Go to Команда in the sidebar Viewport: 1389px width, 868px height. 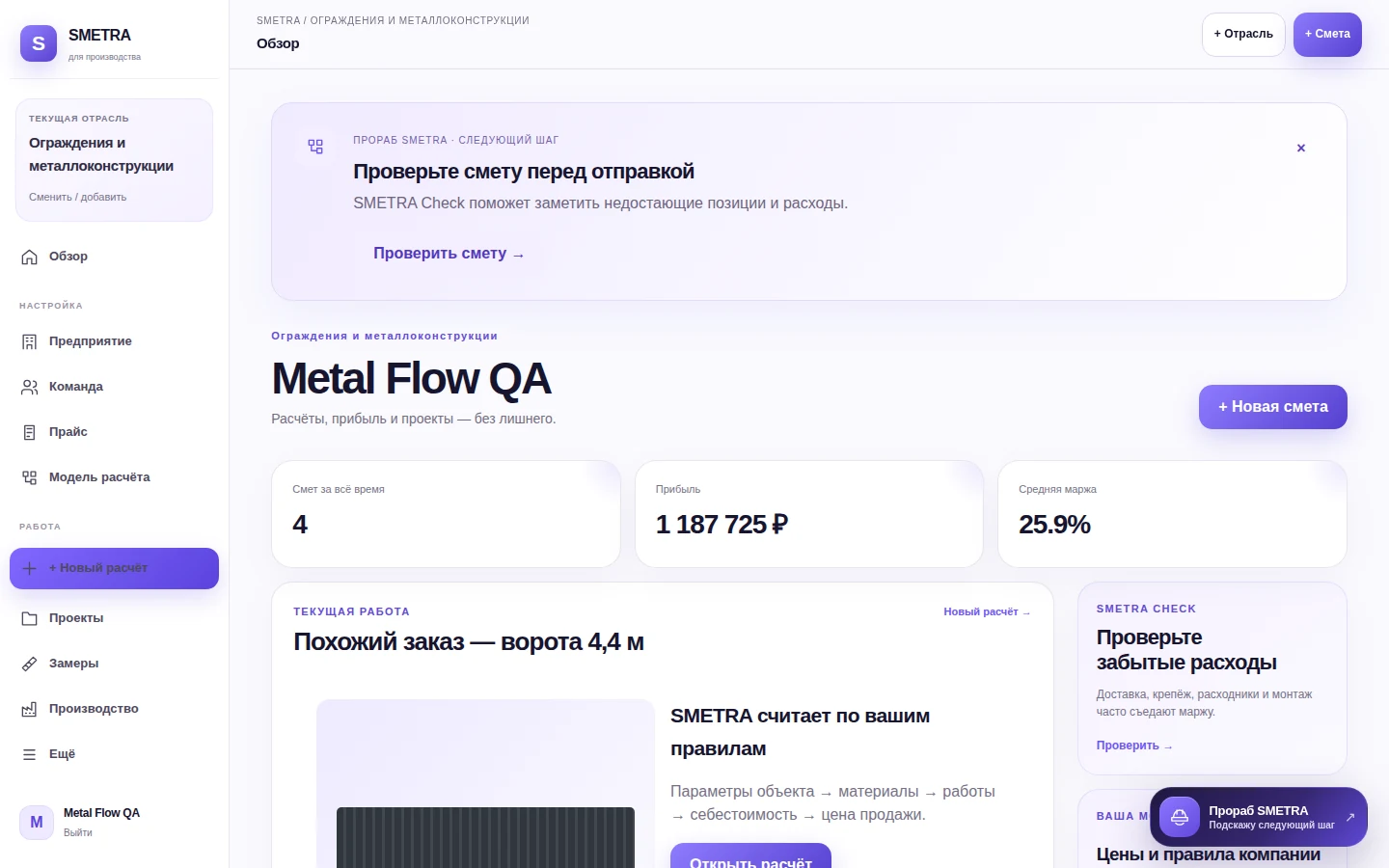(114, 387)
